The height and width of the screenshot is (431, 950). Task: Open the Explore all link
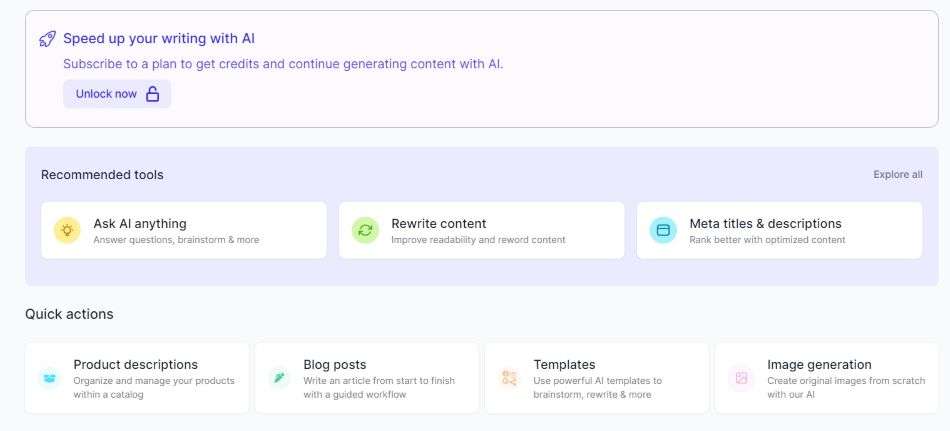tap(898, 175)
